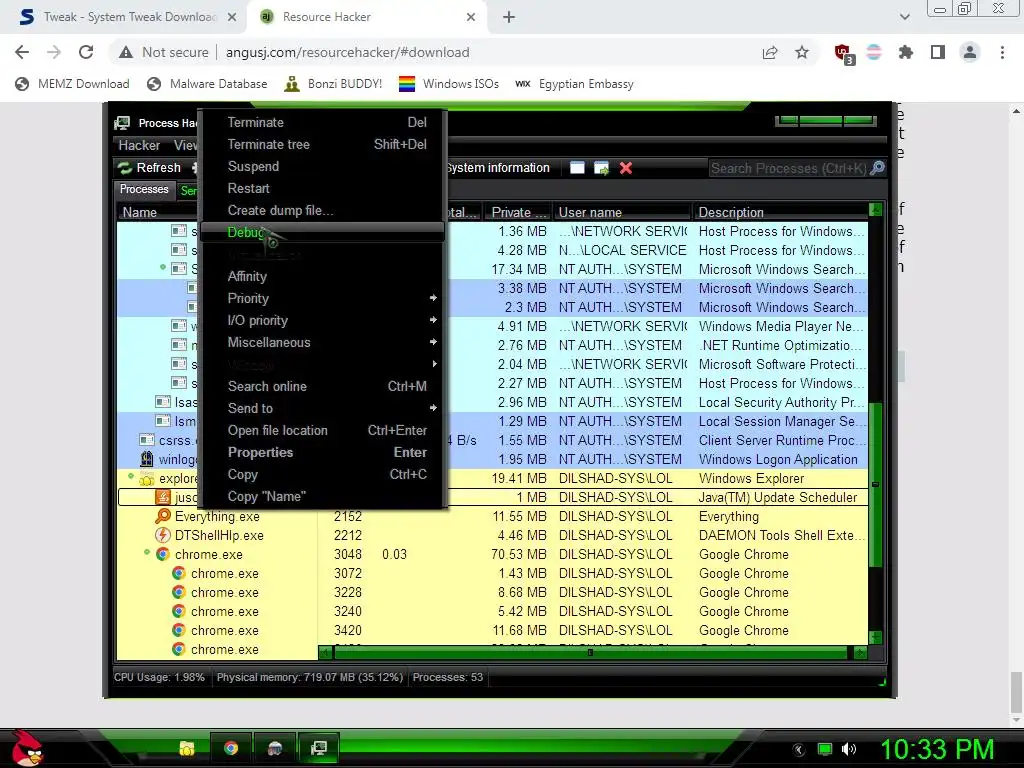Open the Chrome tab search chevron
Viewport: 1024px width, 768px height.
click(904, 17)
